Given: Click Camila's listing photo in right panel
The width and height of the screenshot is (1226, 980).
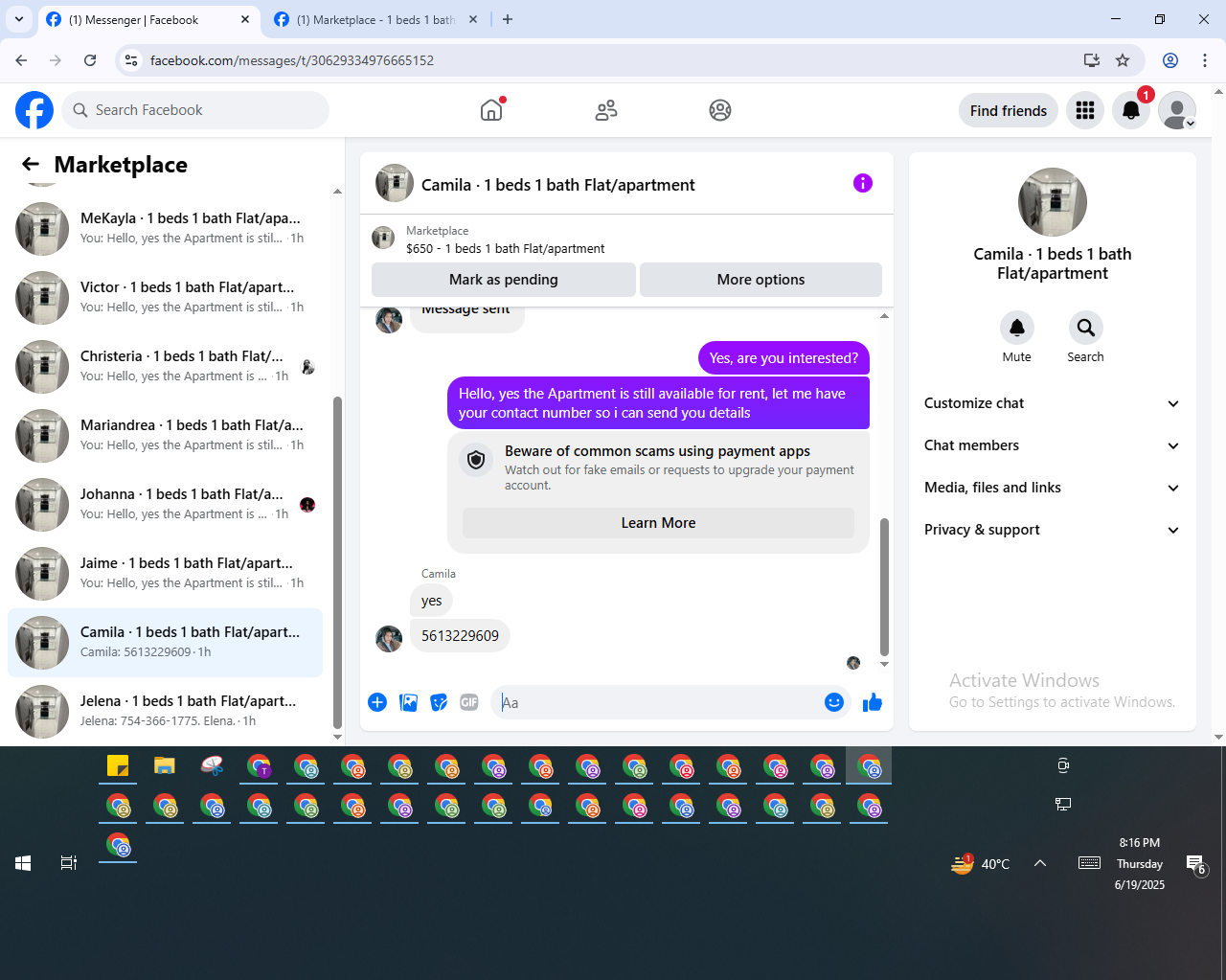Looking at the screenshot, I should coord(1053,202).
